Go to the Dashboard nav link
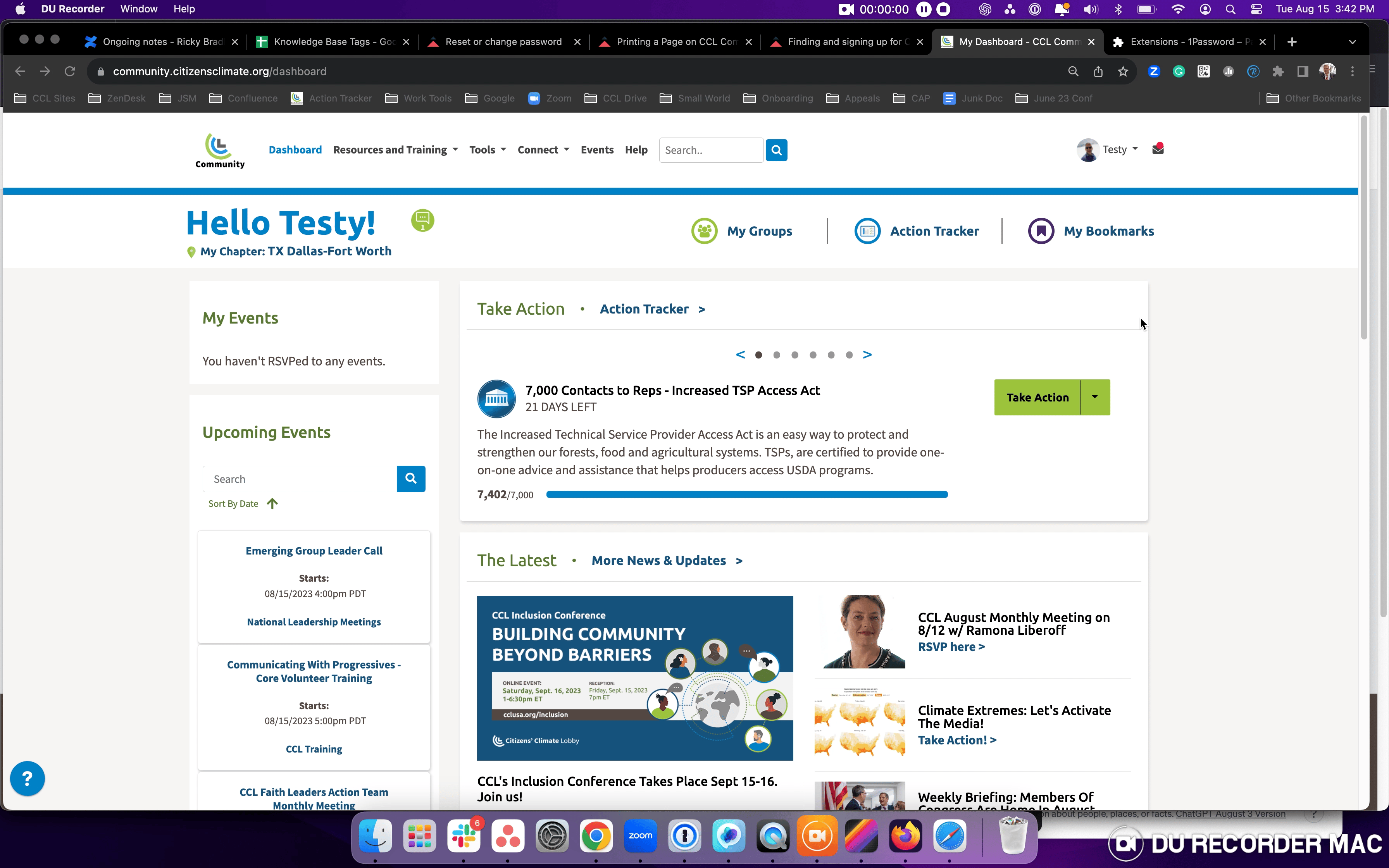This screenshot has width=1389, height=868. tap(295, 150)
